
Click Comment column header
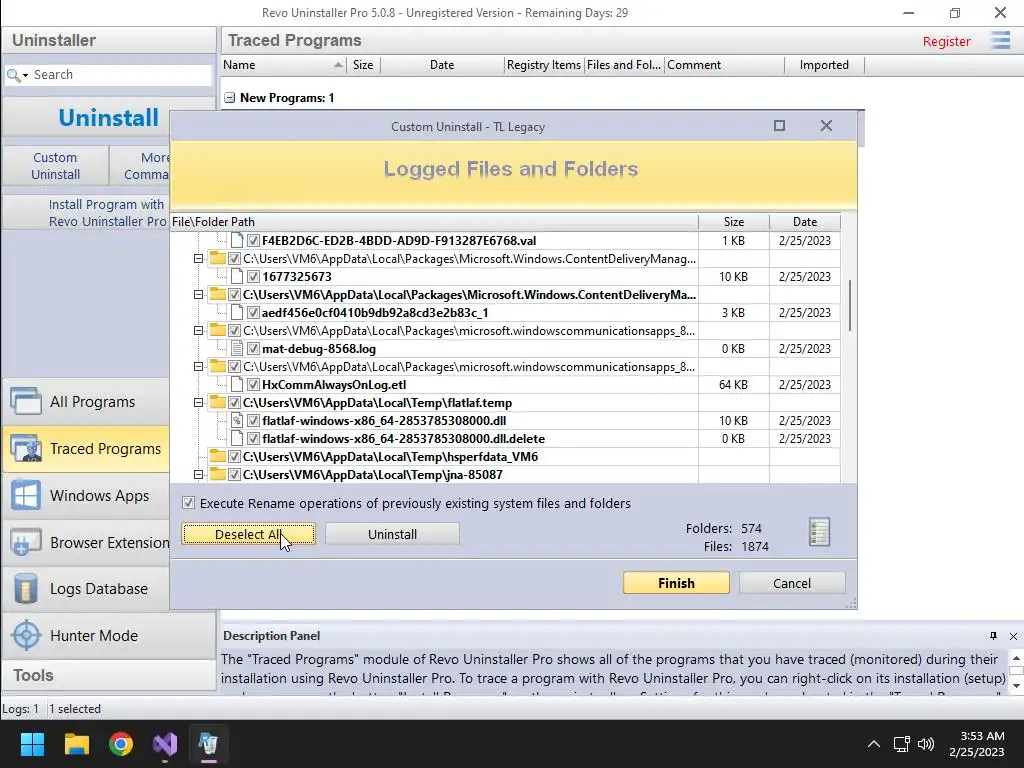pos(724,65)
